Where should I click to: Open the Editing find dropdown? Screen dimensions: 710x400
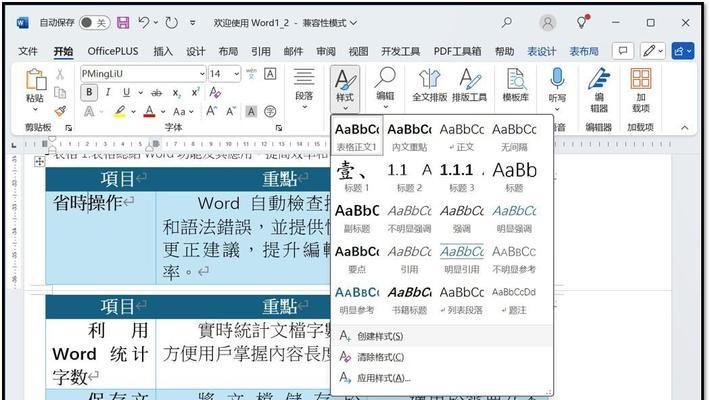point(385,88)
